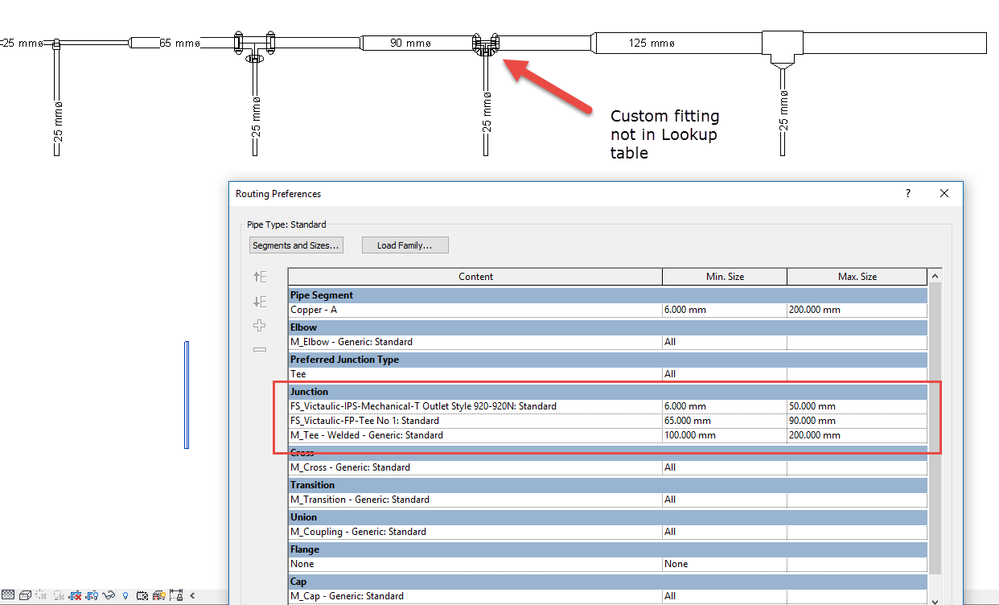The image size is (999, 605).
Task: Click the Preferred Junction Type group header
Action: click(608, 359)
